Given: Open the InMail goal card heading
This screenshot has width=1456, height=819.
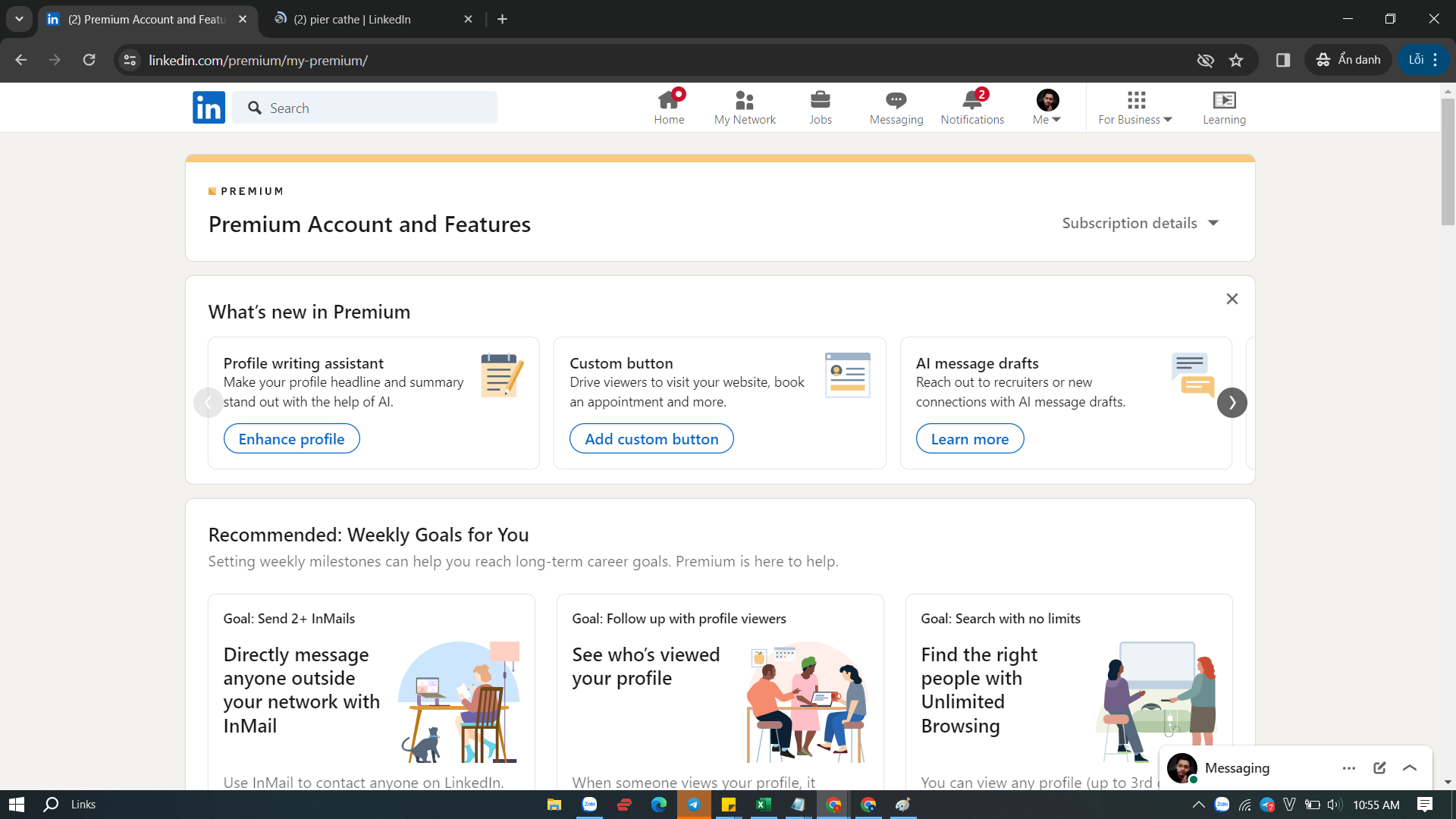Looking at the screenshot, I should coord(302,690).
